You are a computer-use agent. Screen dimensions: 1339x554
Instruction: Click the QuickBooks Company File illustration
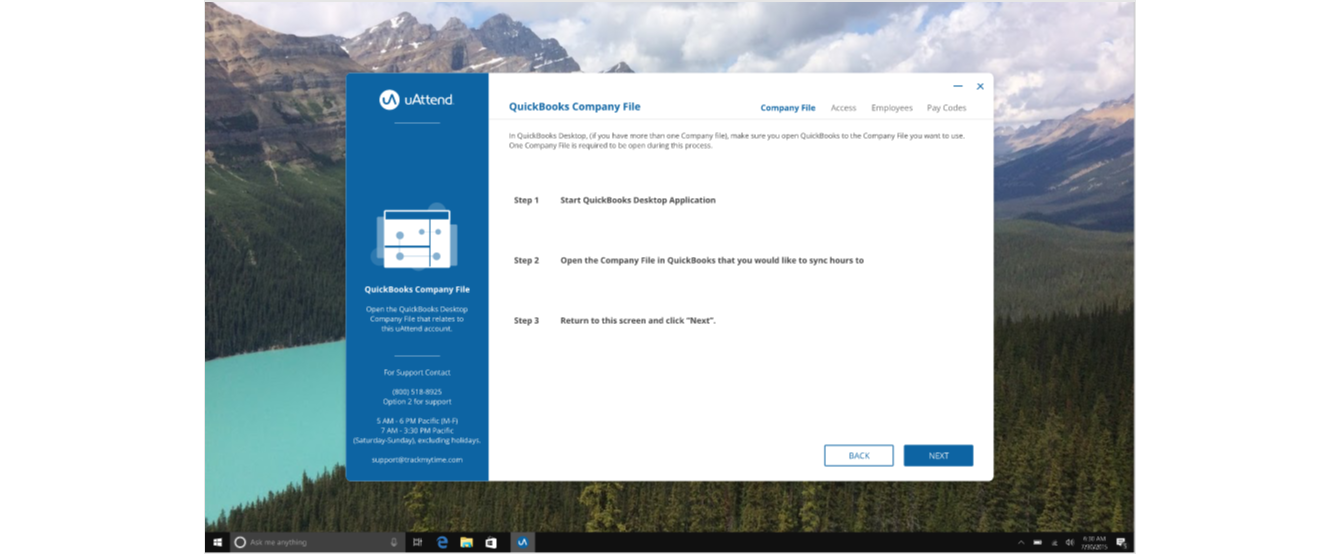pos(416,240)
